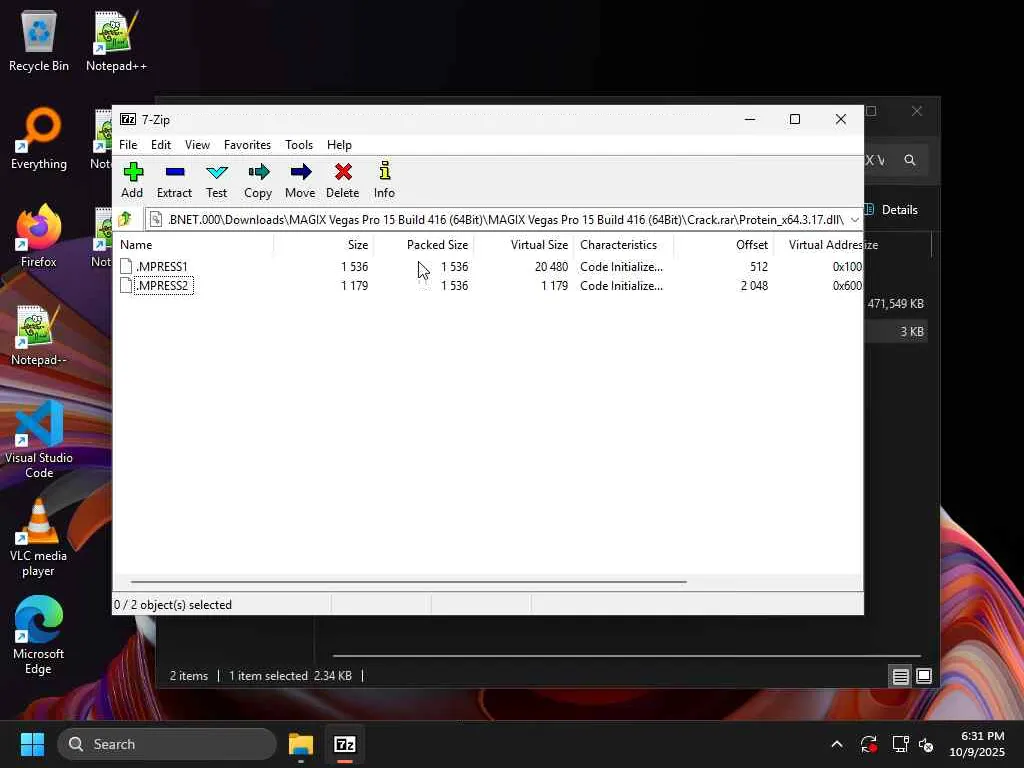Image resolution: width=1024 pixels, height=768 pixels.
Task: Open the File menu
Action: pyautogui.click(x=128, y=145)
